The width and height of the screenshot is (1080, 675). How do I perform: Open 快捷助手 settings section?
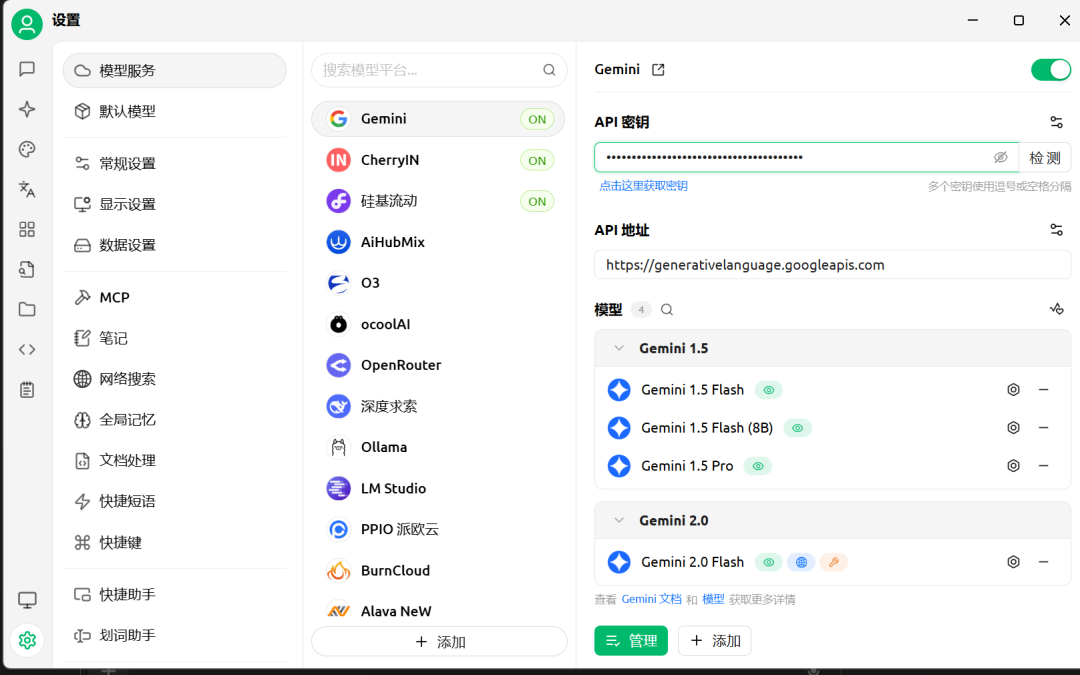point(175,594)
